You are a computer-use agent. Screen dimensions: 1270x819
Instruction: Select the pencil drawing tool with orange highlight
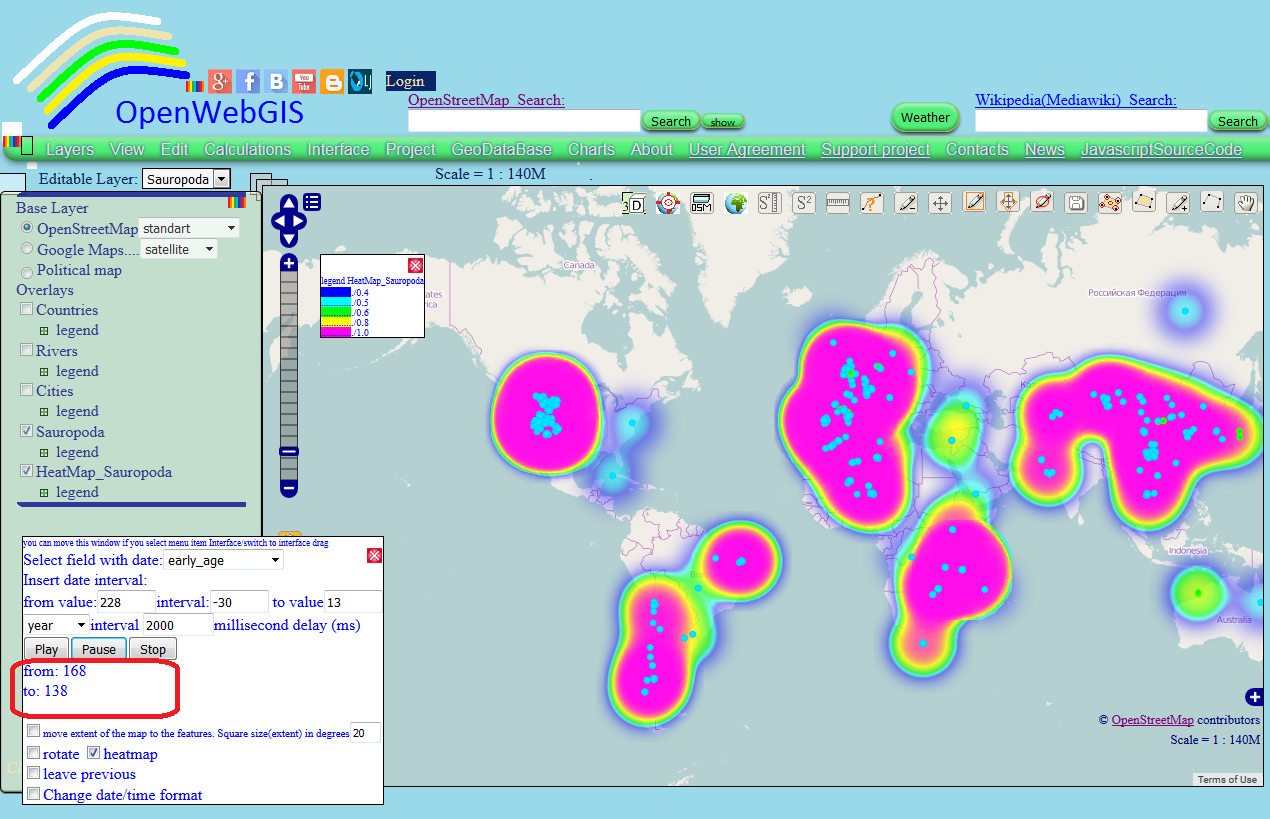pos(974,202)
